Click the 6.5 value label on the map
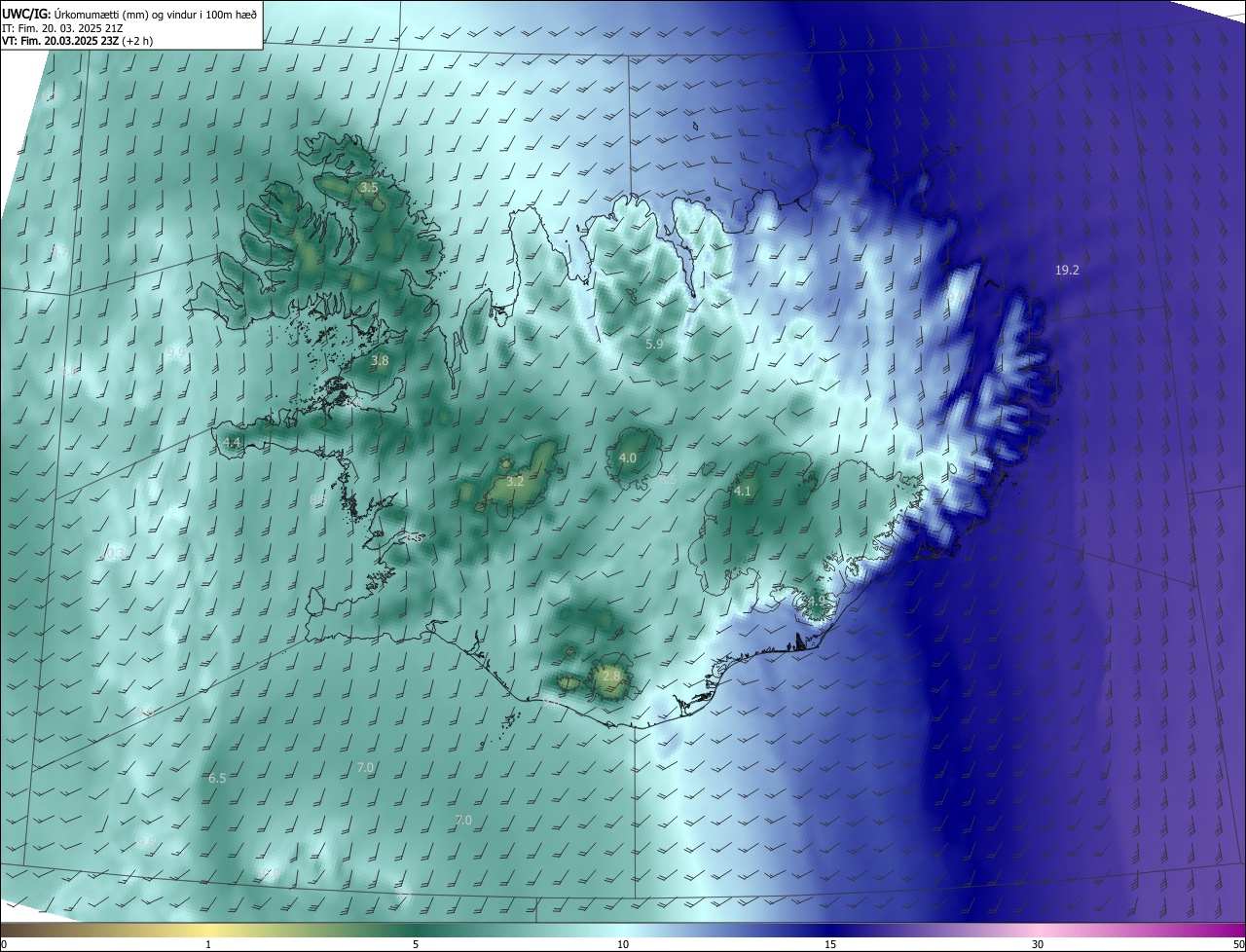This screenshot has height=952, width=1246. point(217,778)
